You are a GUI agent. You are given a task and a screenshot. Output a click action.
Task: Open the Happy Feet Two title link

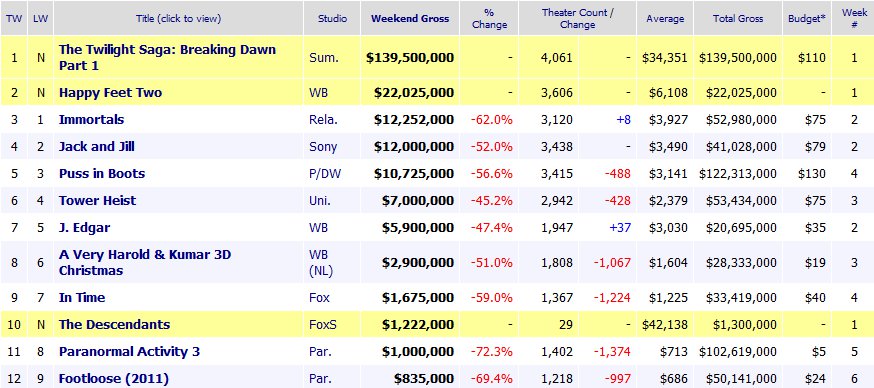coord(110,93)
